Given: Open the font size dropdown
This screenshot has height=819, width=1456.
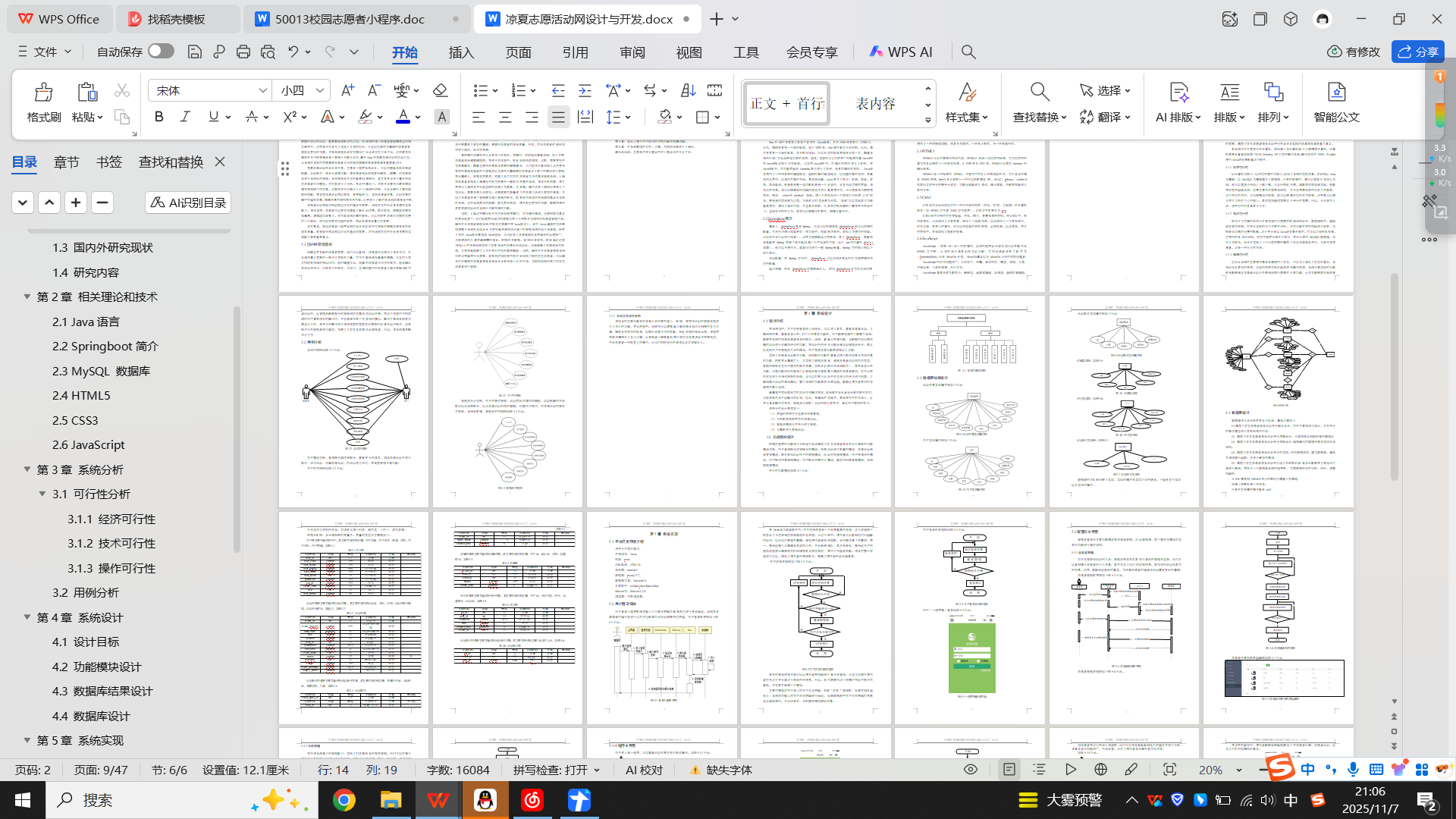Looking at the screenshot, I should click(321, 90).
